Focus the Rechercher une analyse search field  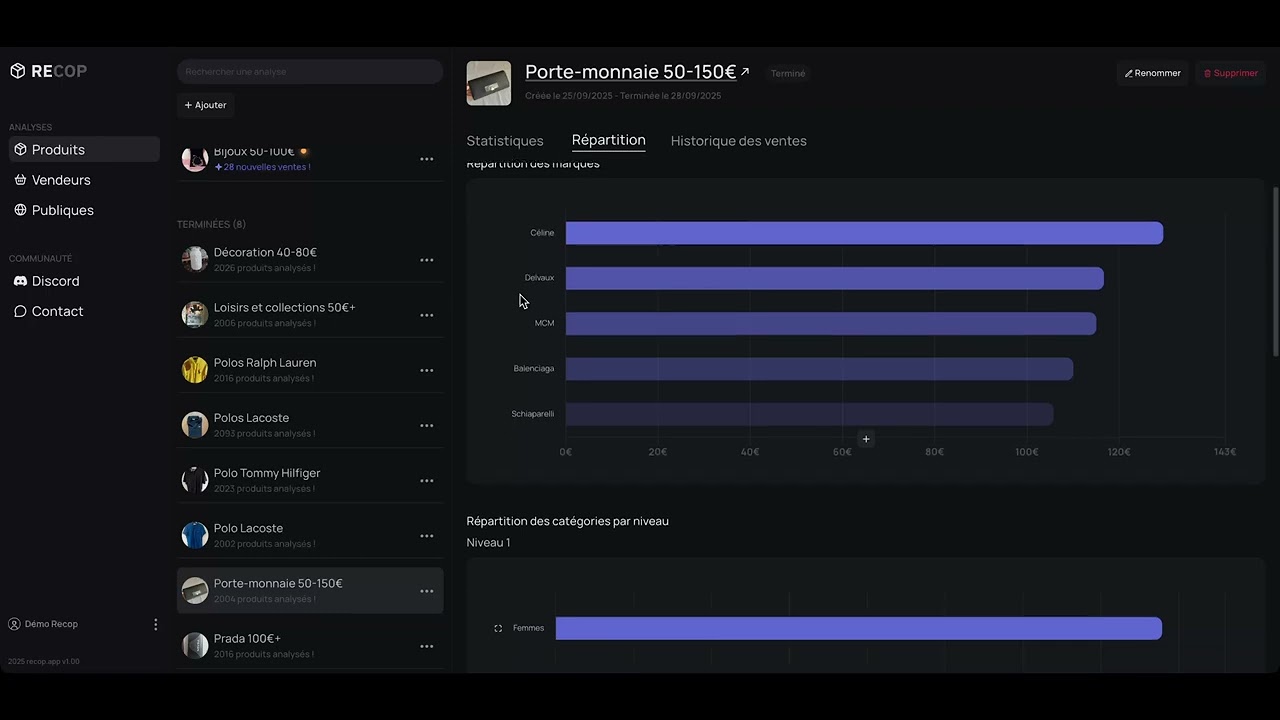point(310,71)
